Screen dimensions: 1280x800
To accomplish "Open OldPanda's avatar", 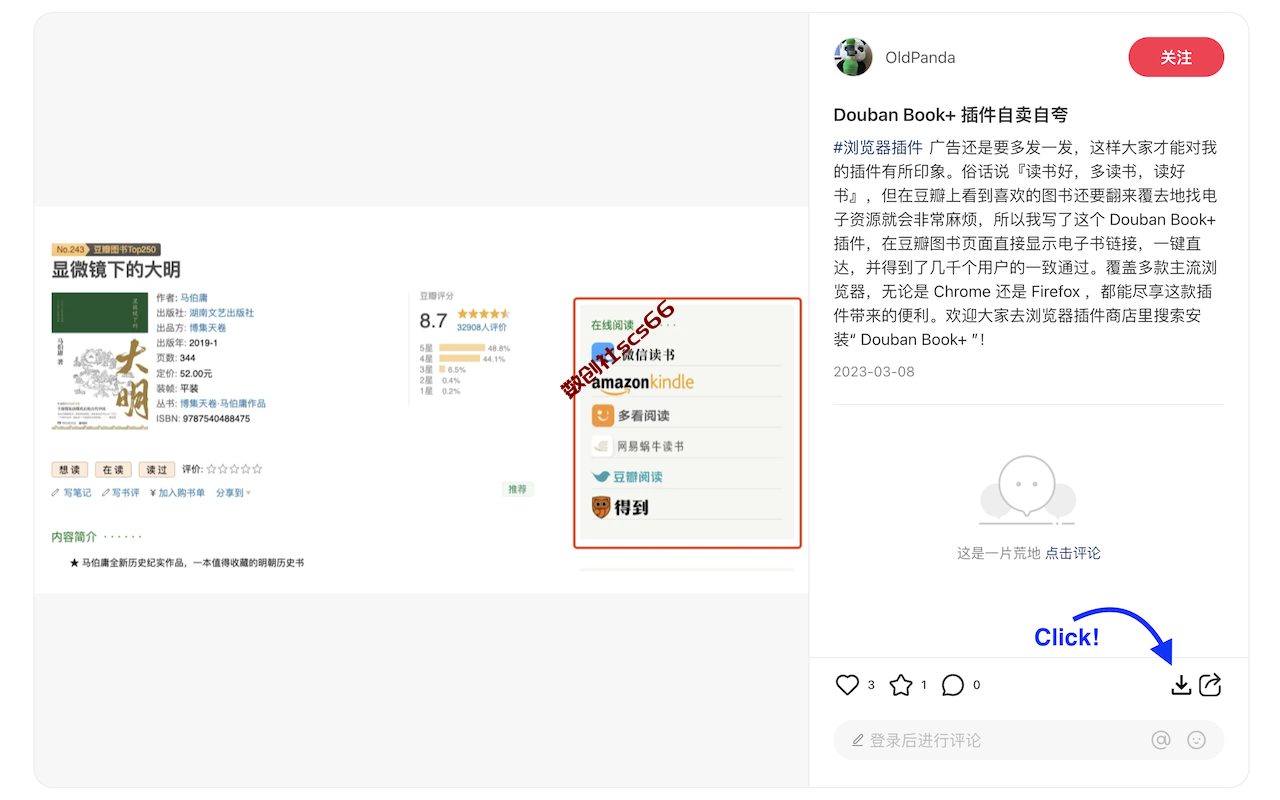I will click(853, 57).
